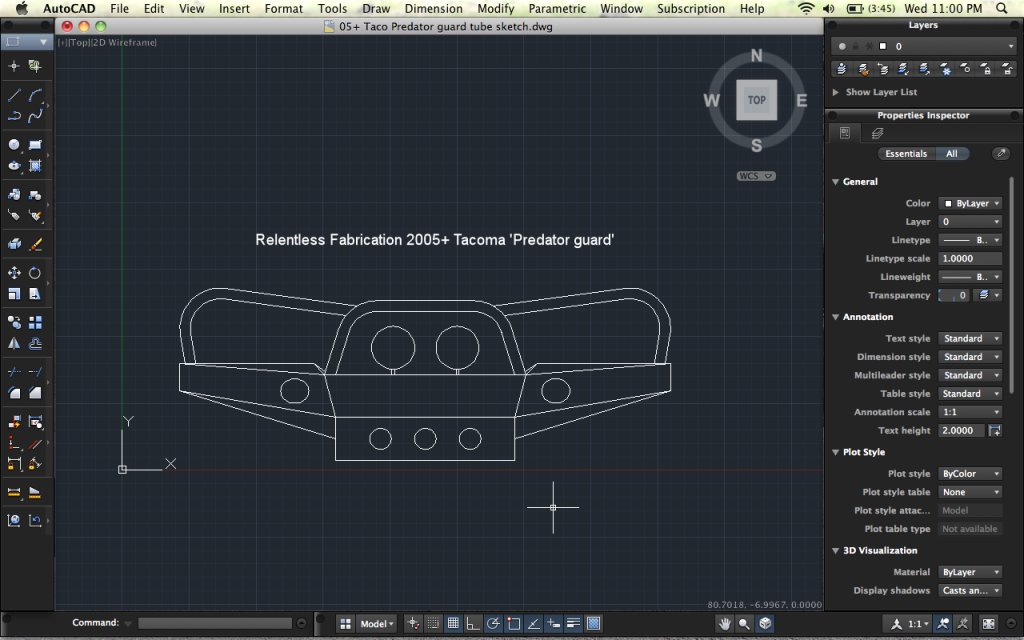Toggle Object Snap Tracking in status bar
This screenshot has height=640, width=1024.
(x=534, y=623)
